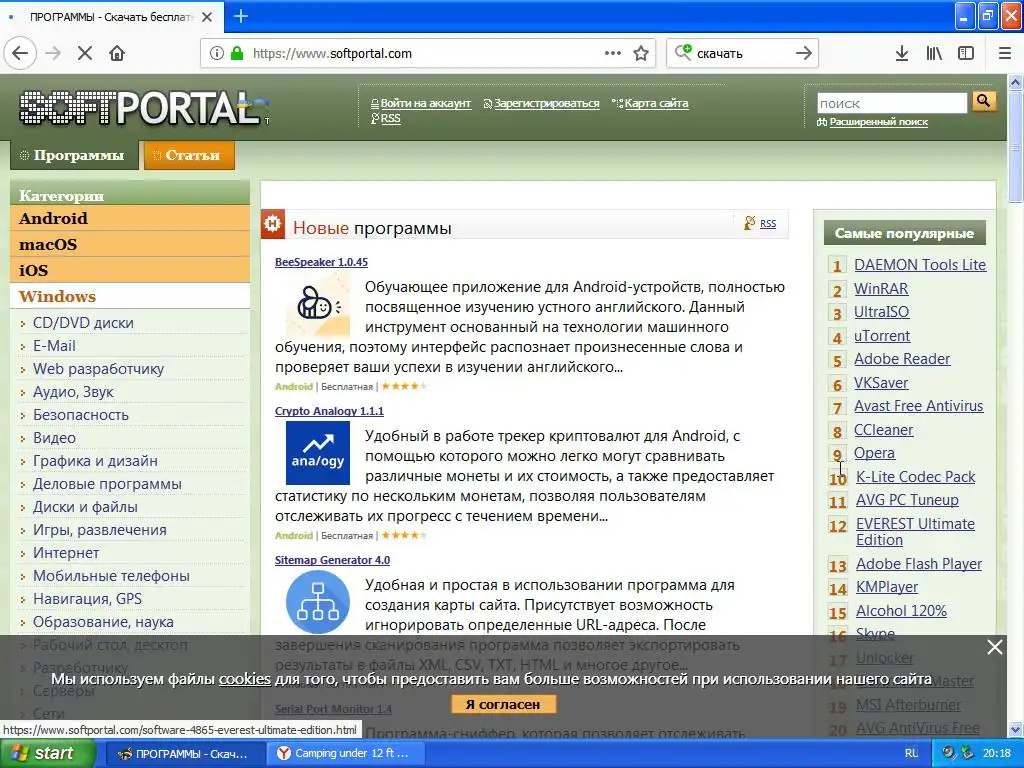This screenshot has height=768, width=1024.
Task: Select the iOS category
Action: coord(130,270)
